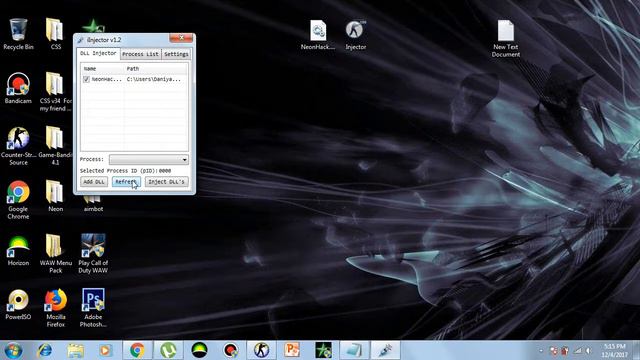640x360 pixels.
Task: Click the Refresh button
Action: click(x=126, y=182)
